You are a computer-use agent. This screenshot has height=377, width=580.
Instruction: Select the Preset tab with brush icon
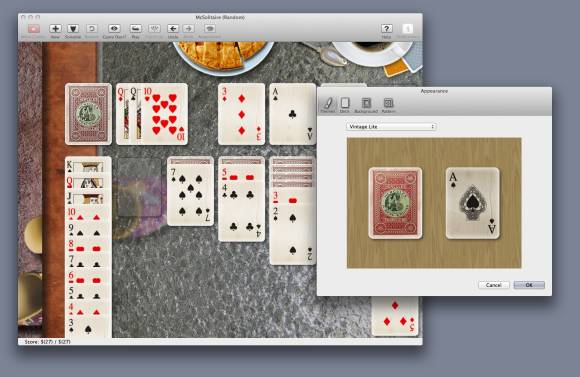(328, 105)
